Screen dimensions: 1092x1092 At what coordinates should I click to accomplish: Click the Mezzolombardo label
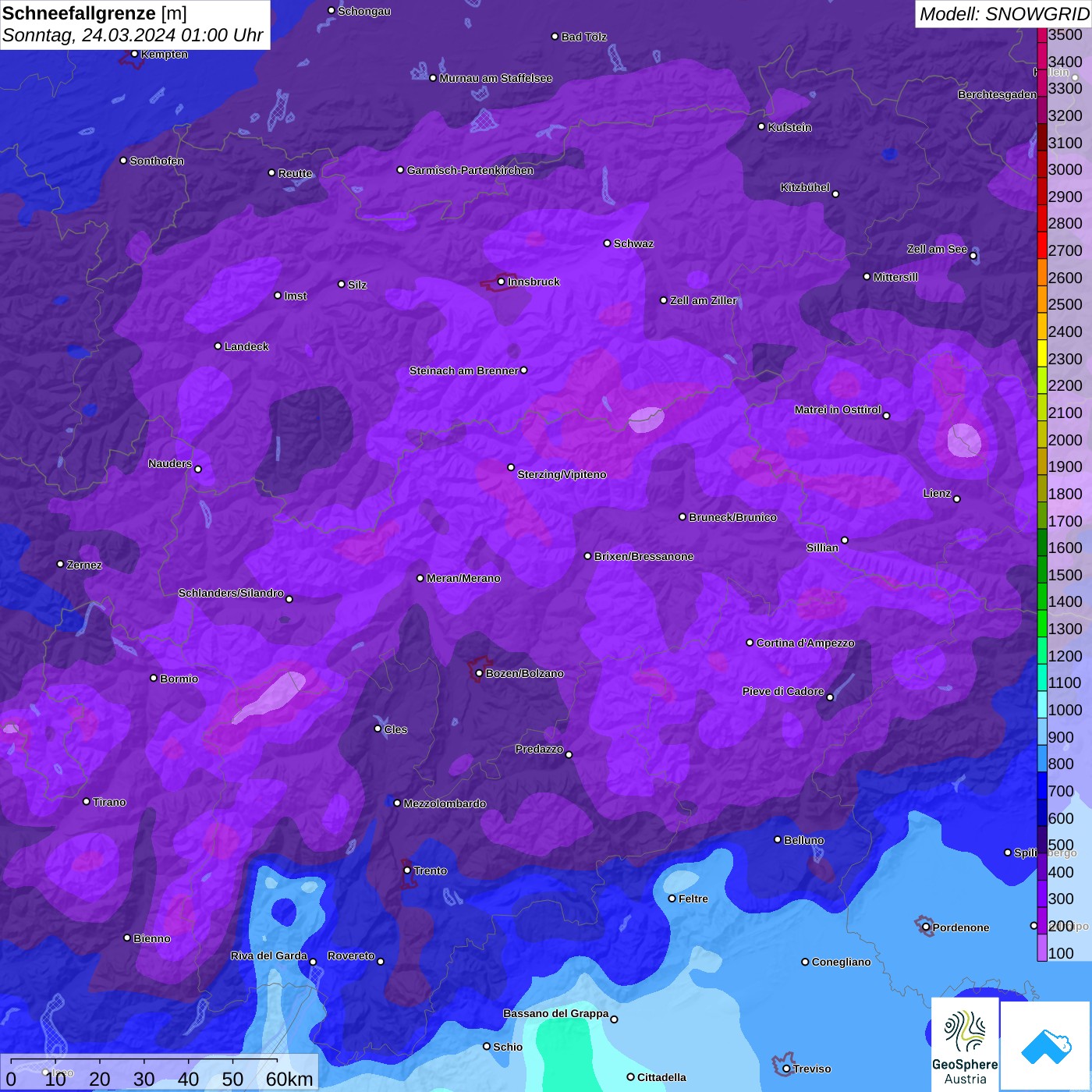click(445, 803)
